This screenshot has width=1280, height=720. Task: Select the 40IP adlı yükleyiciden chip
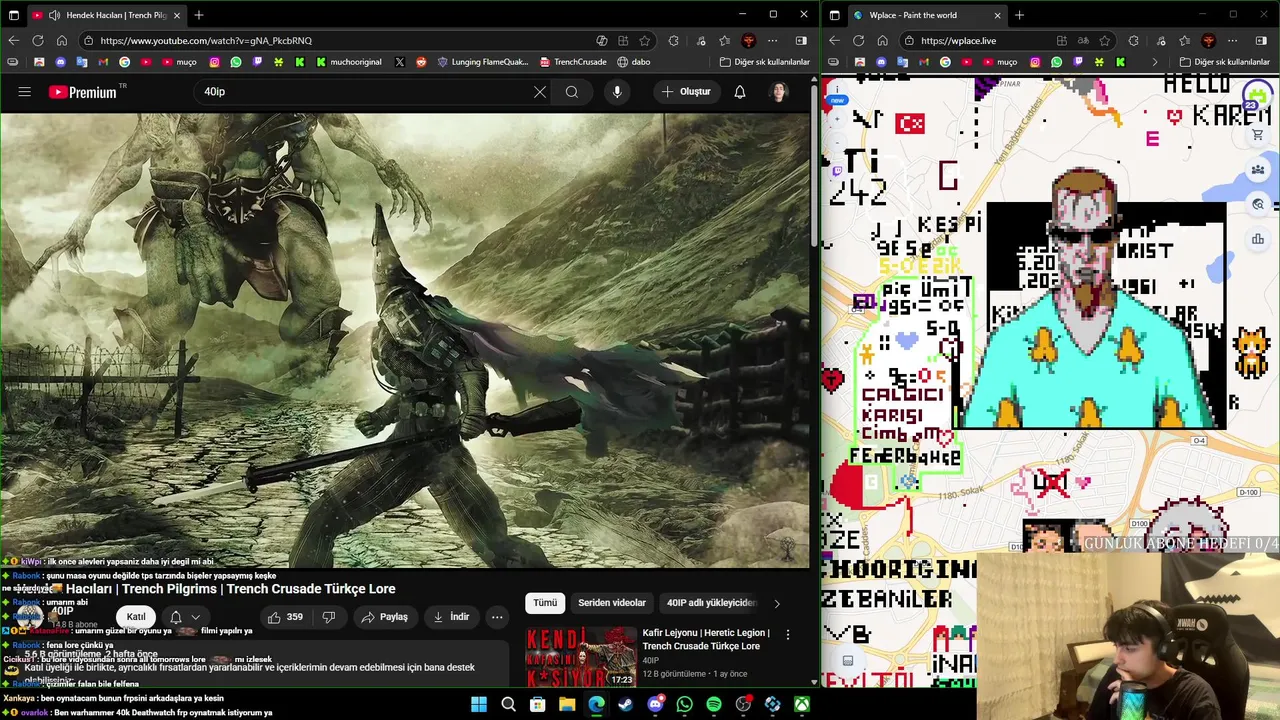(711, 603)
